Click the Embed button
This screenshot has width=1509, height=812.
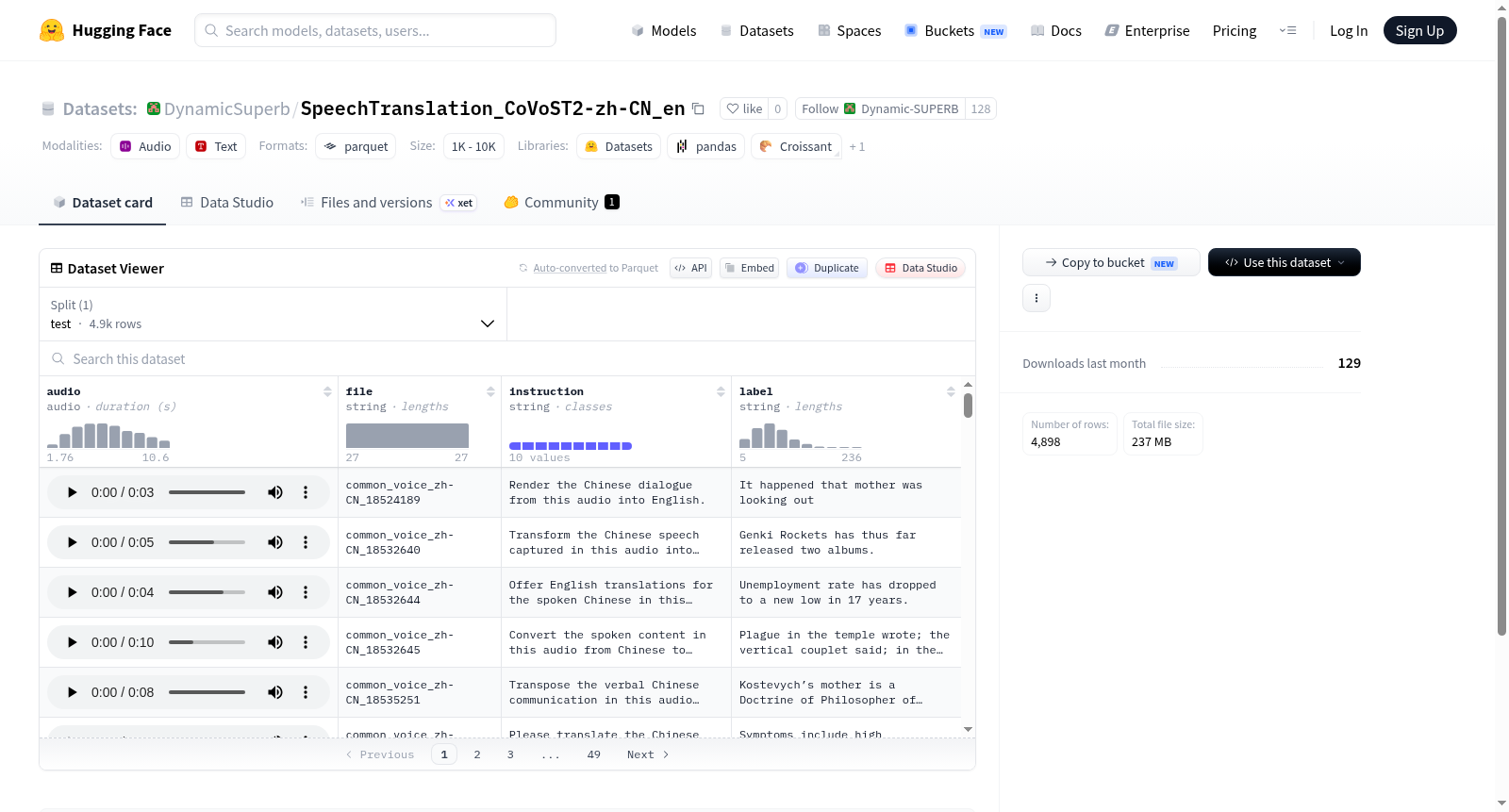point(749,268)
